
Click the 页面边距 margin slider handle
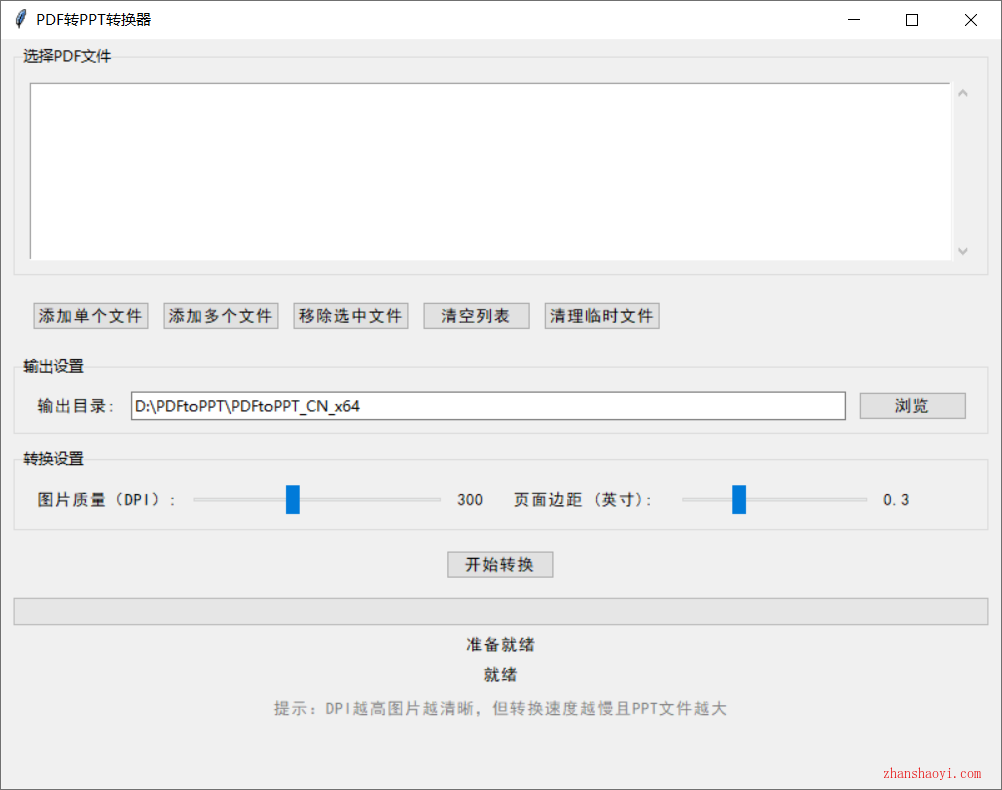[739, 499]
